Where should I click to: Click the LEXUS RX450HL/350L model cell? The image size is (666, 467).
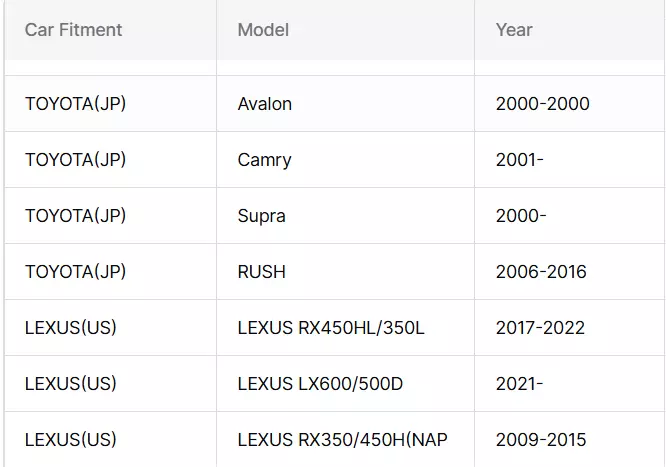tap(331, 328)
